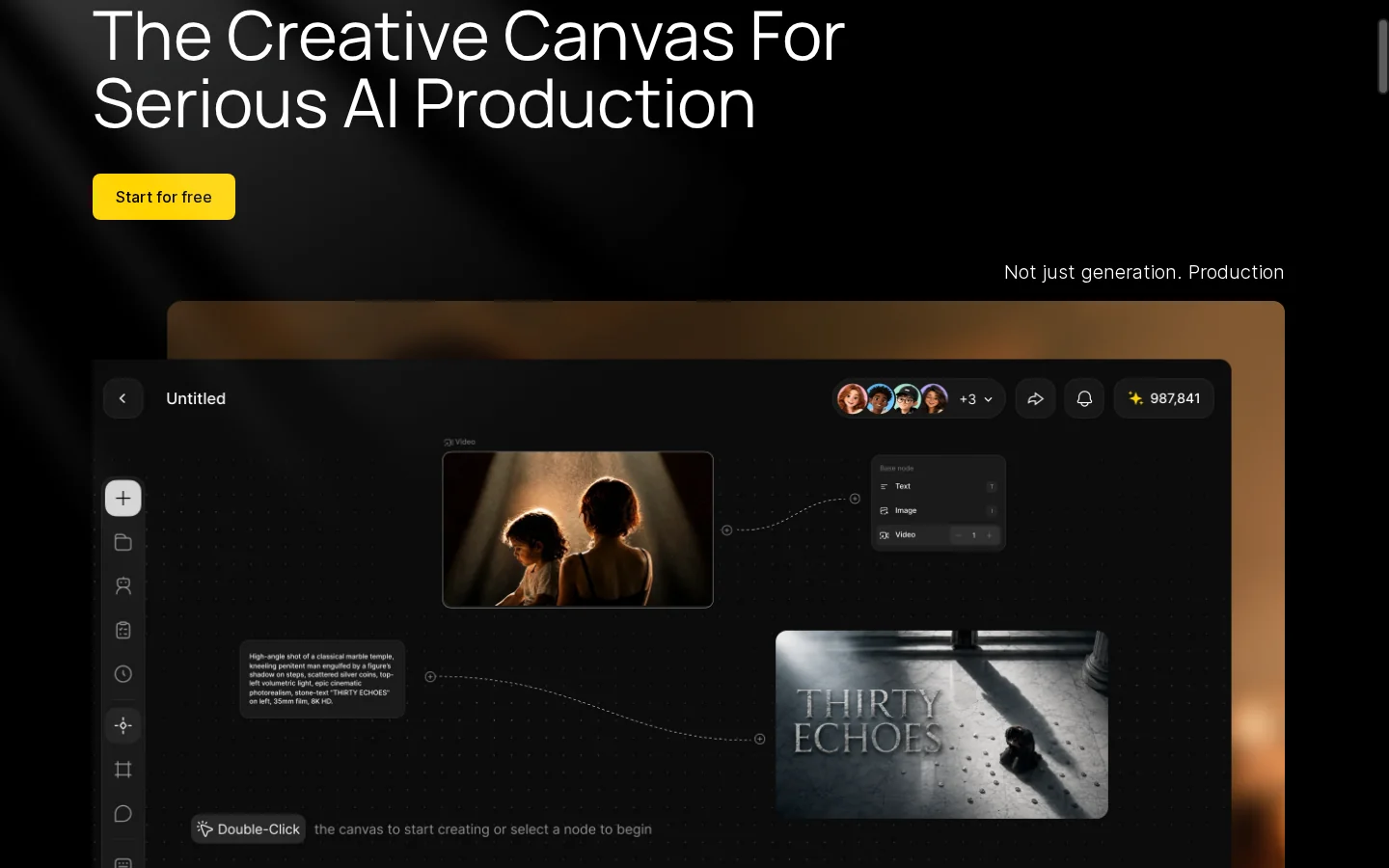Image resolution: width=1389 pixels, height=868 pixels.
Task: Click the fourth collaborator avatar with purple background
Action: (933, 398)
